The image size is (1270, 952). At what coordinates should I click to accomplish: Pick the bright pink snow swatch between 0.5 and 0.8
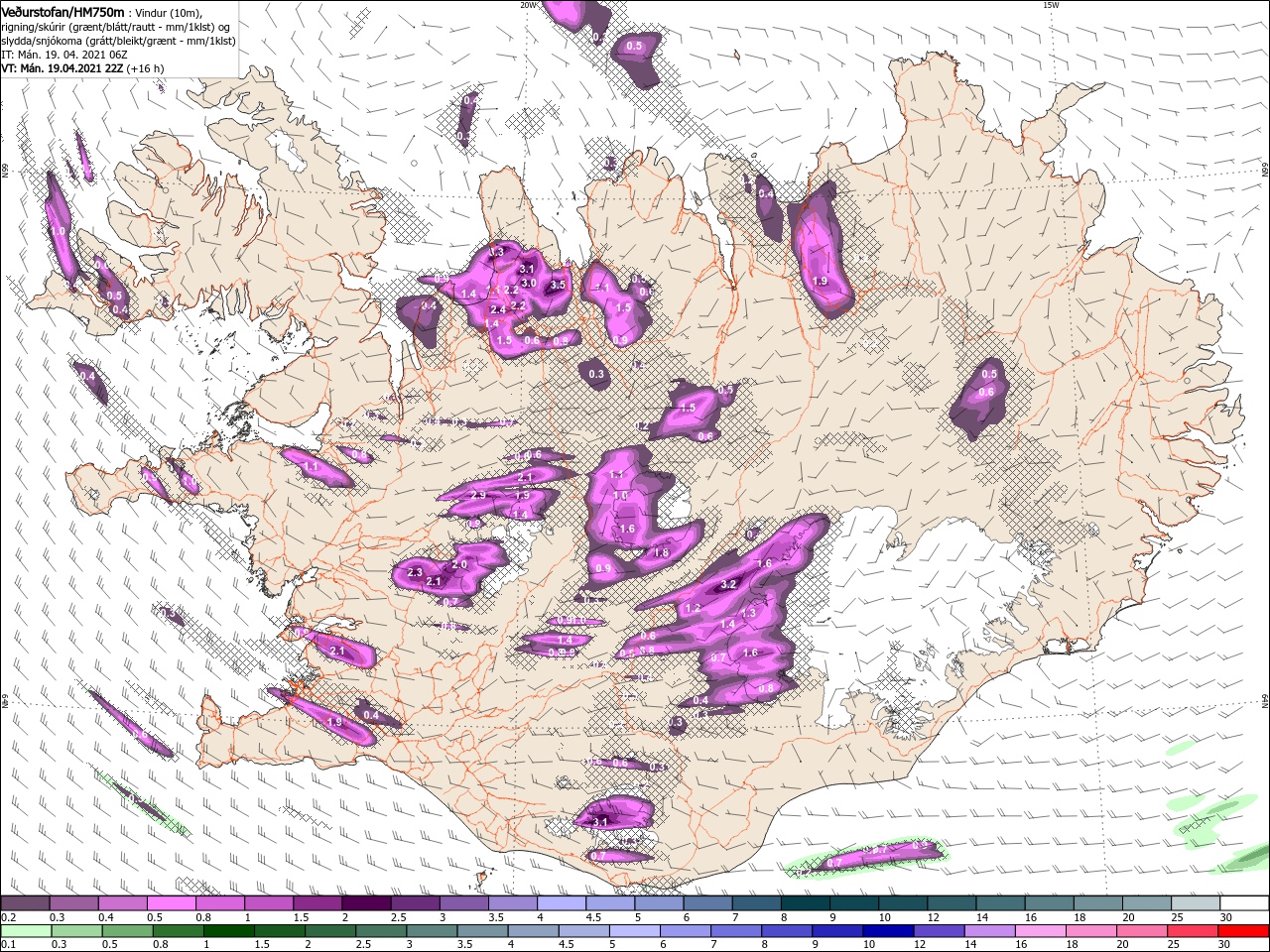[x=171, y=903]
